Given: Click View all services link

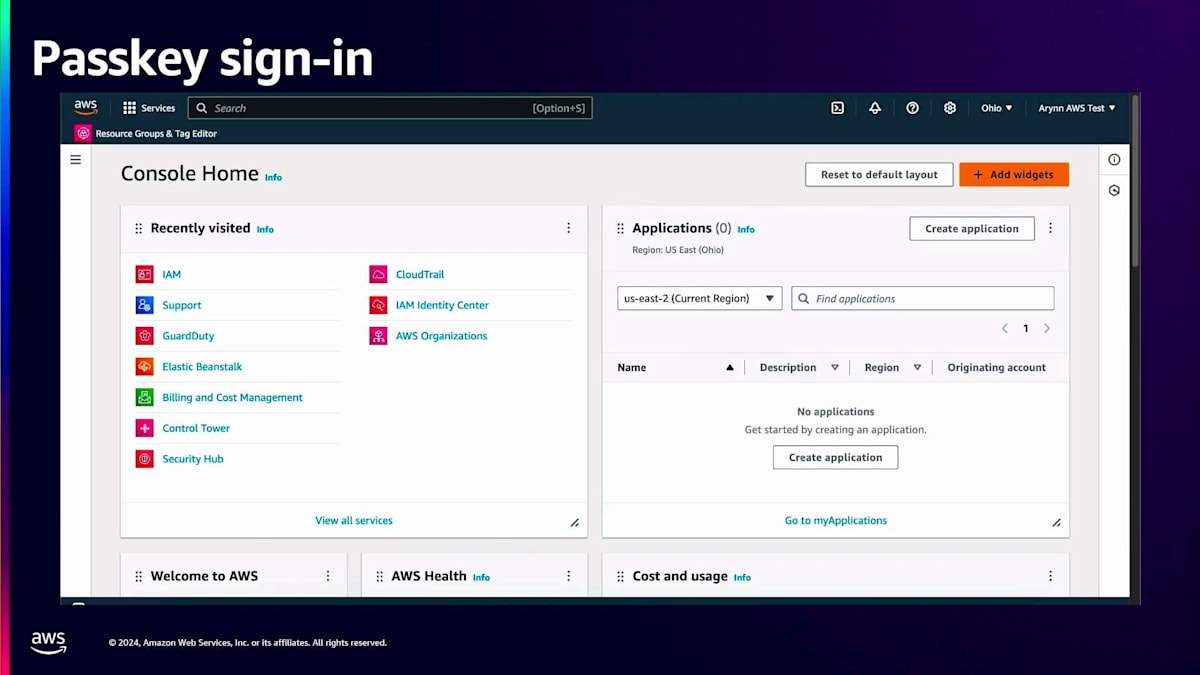Looking at the screenshot, I should 354,520.
